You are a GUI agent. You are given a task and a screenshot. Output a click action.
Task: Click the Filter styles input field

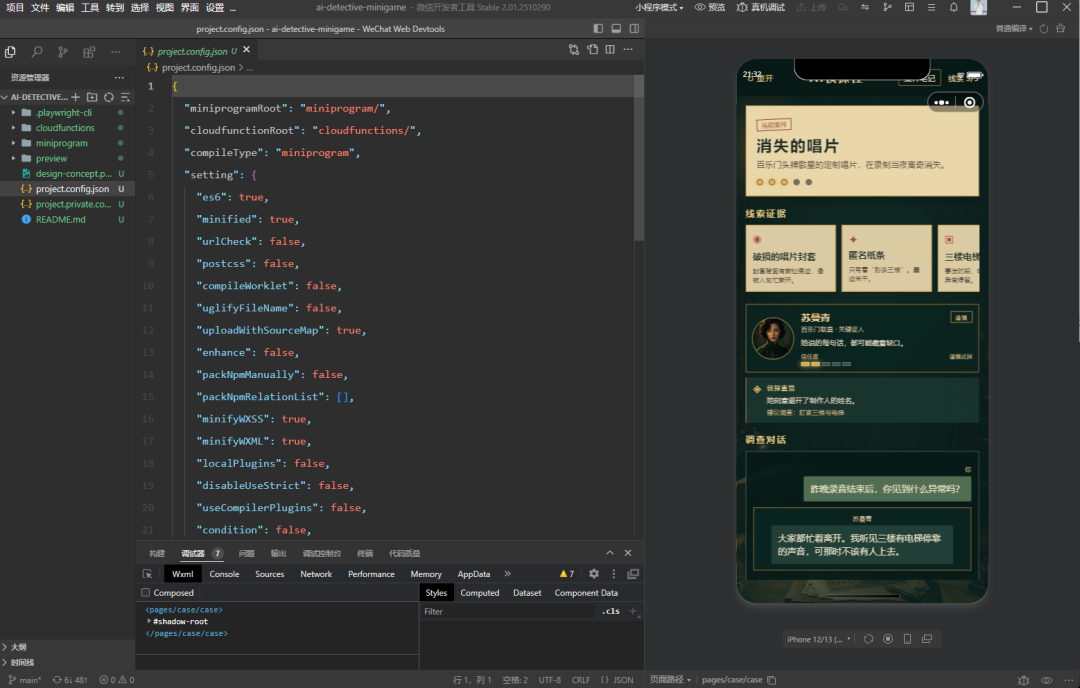pyautogui.click(x=508, y=612)
